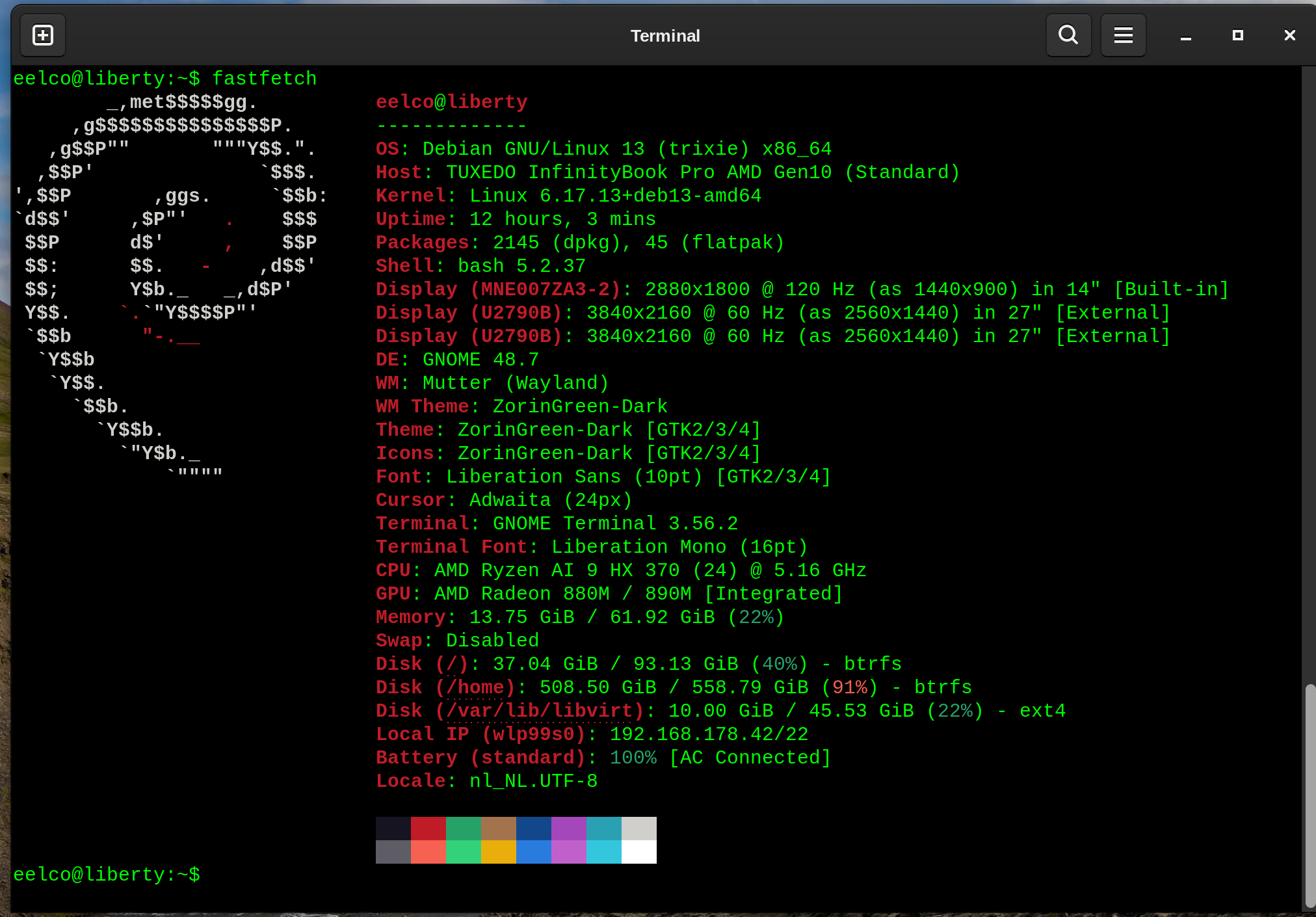The height and width of the screenshot is (917, 1316).
Task: Click the yellow palette swatch
Action: (498, 851)
